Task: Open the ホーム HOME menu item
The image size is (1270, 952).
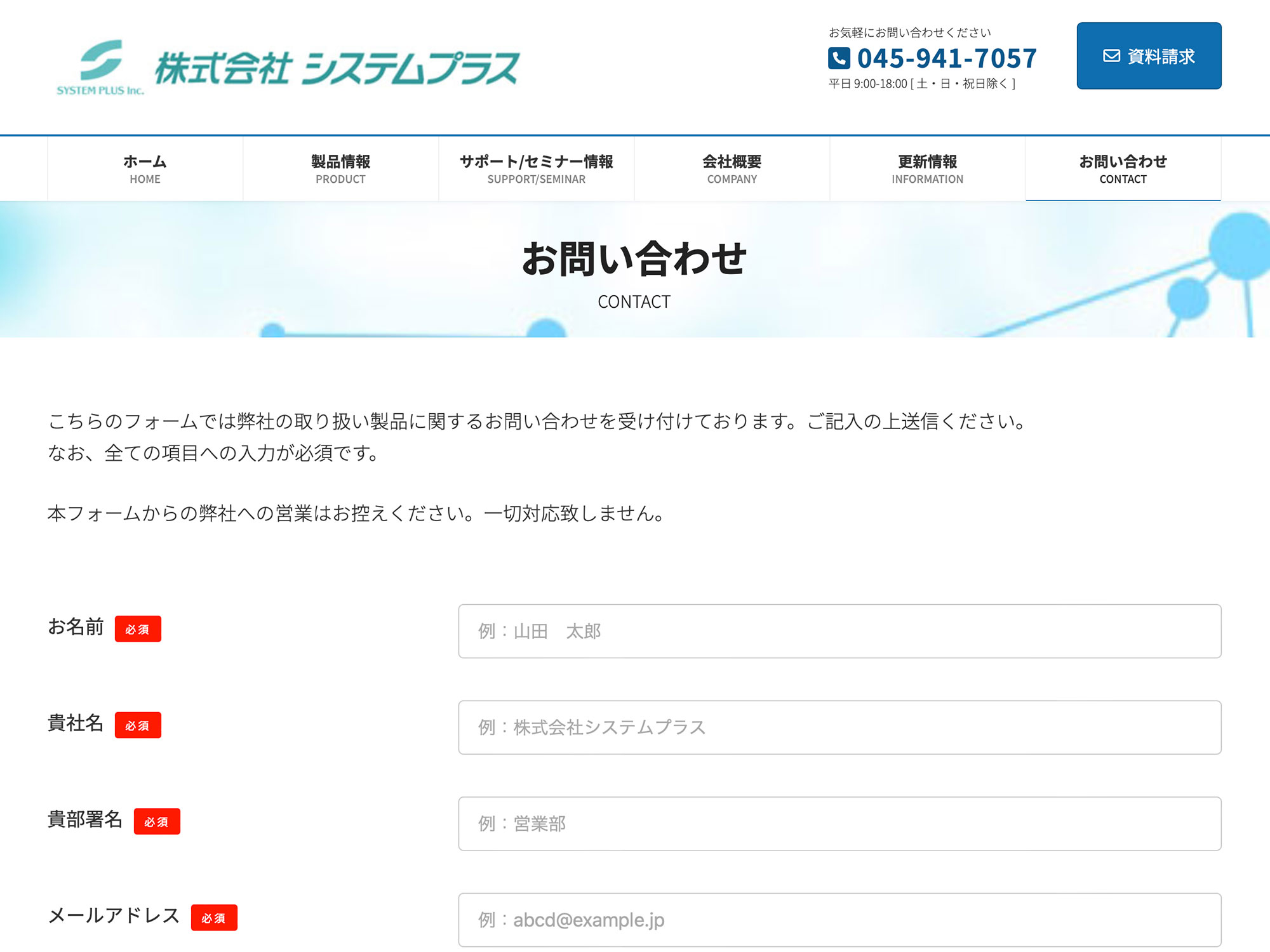Action: click(145, 169)
